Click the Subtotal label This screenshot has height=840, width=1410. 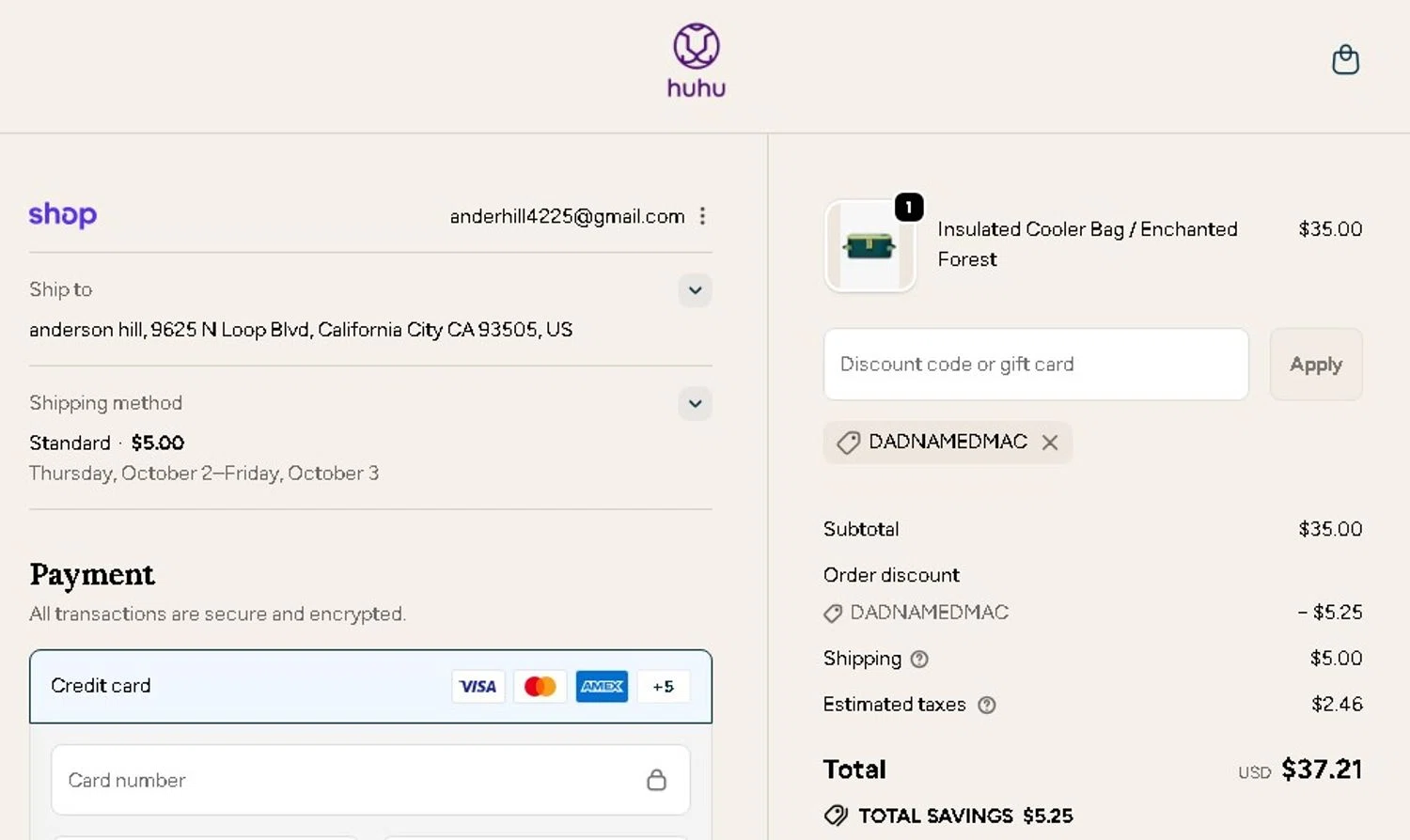point(861,529)
